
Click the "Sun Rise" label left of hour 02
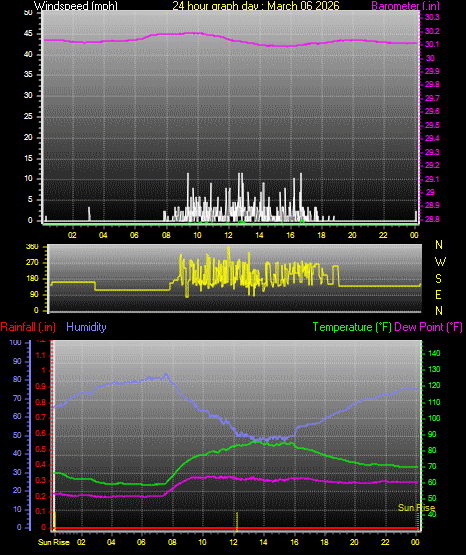click(54, 542)
